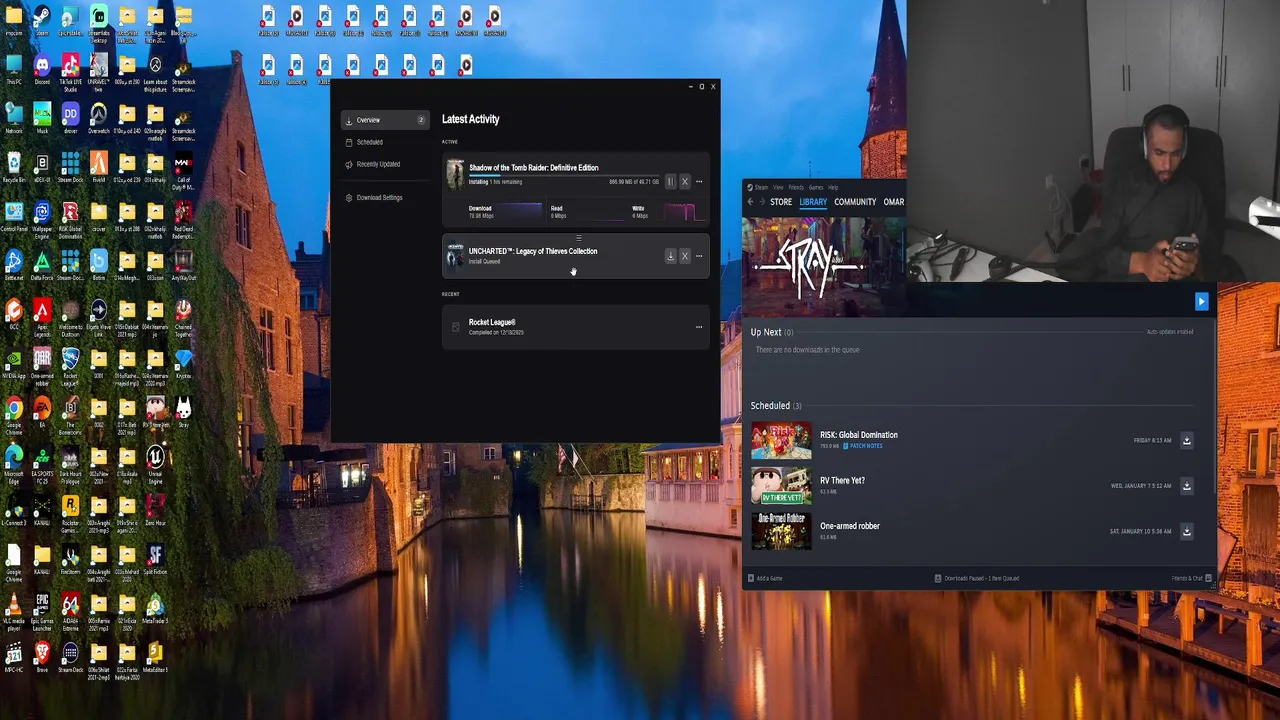
Task: Open the View menu in Steam
Action: pyautogui.click(x=778, y=187)
